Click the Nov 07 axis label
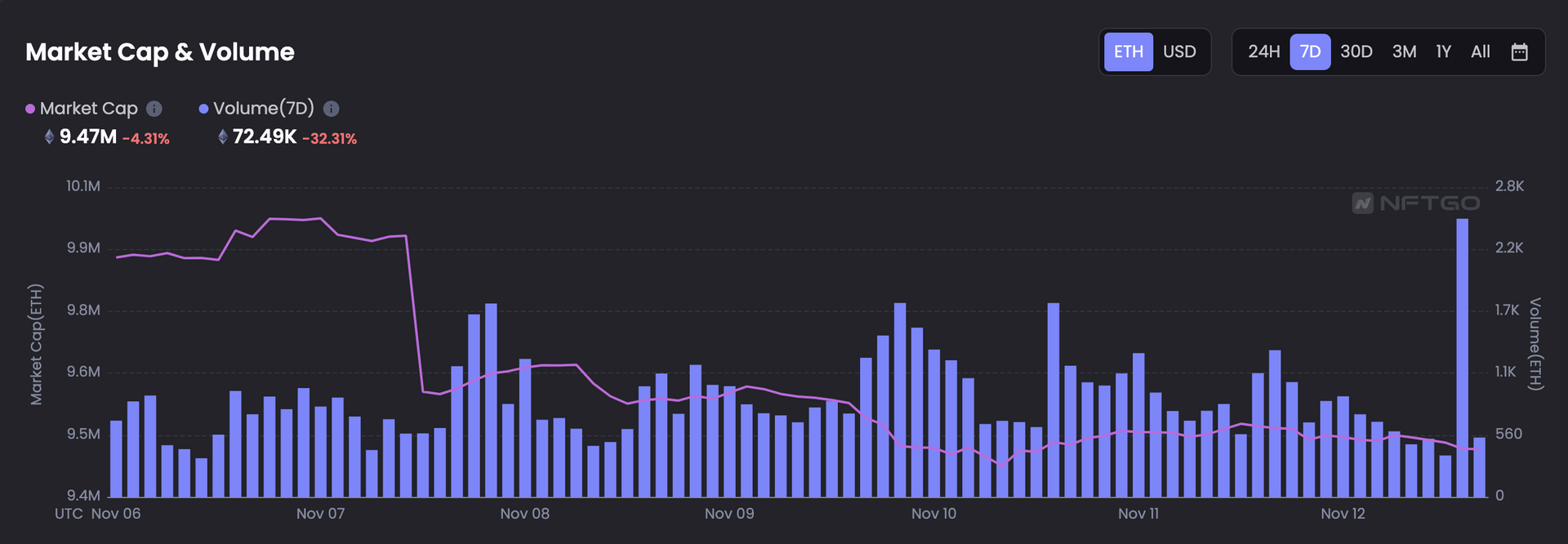Image resolution: width=1568 pixels, height=544 pixels. [x=320, y=514]
